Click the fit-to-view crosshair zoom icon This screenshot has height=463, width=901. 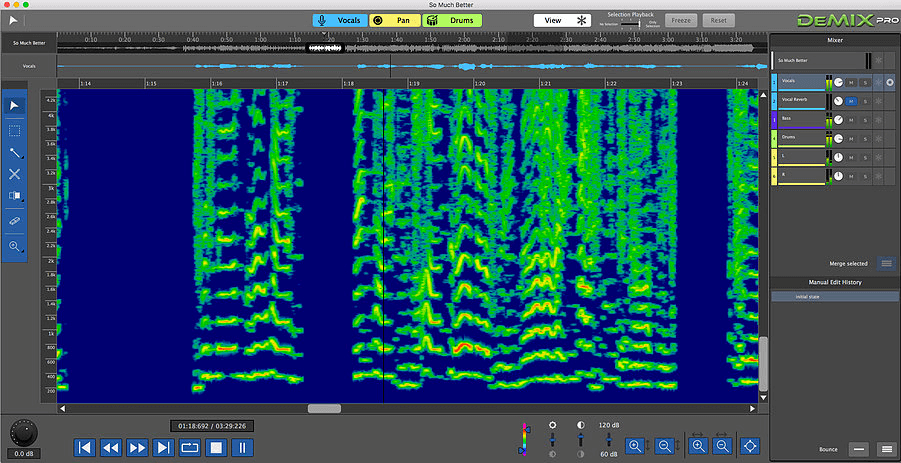(751, 446)
